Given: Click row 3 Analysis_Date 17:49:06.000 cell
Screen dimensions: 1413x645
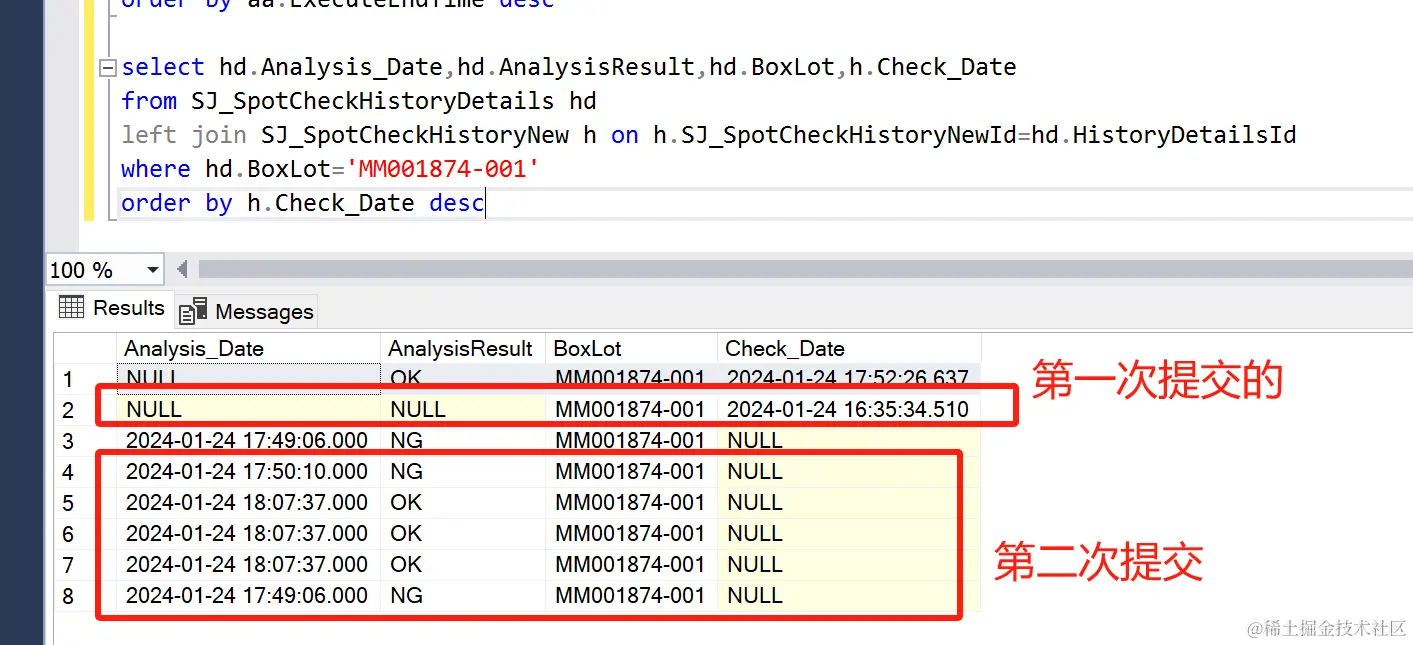Looking at the screenshot, I should 249,440.
